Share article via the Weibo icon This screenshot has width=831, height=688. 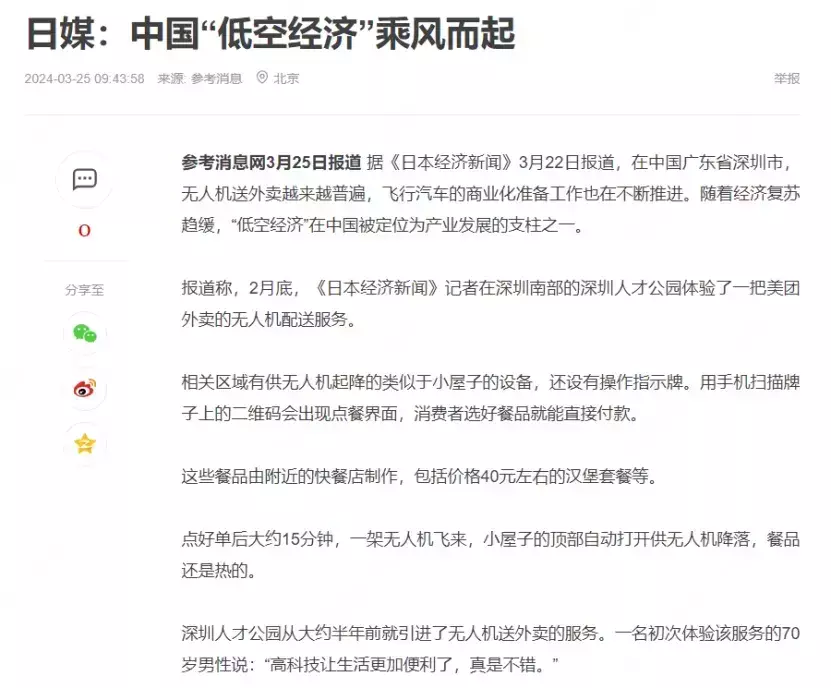coord(84,389)
